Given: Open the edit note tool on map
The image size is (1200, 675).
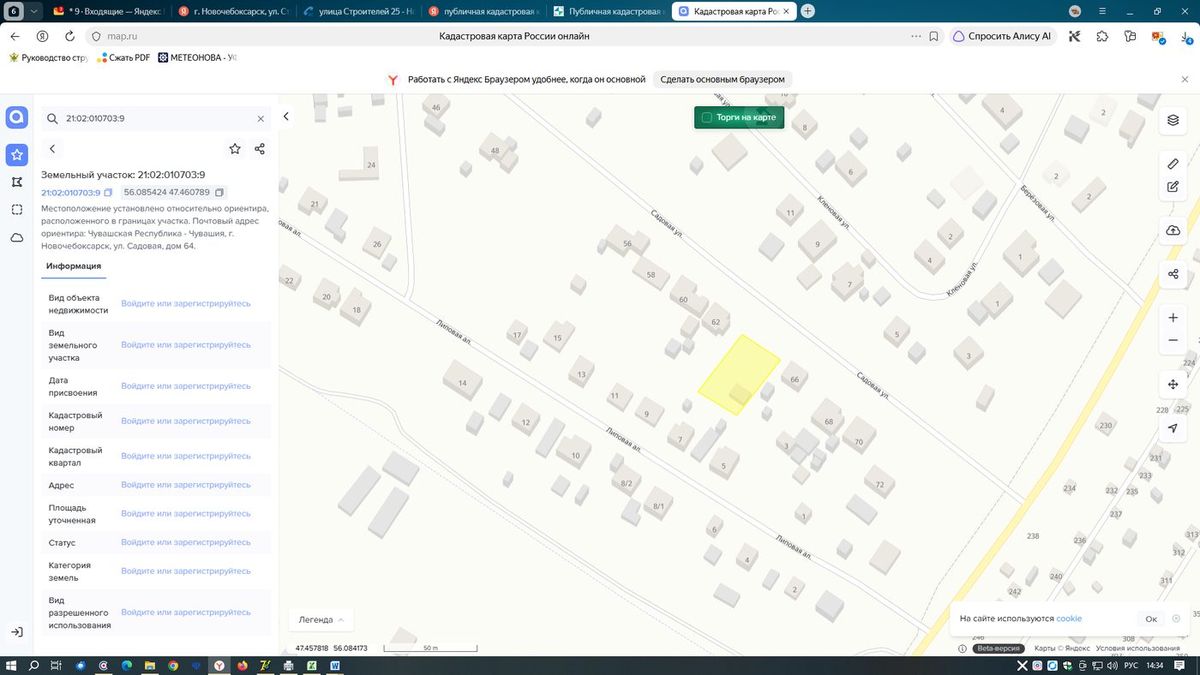Looking at the screenshot, I should pos(1173,187).
